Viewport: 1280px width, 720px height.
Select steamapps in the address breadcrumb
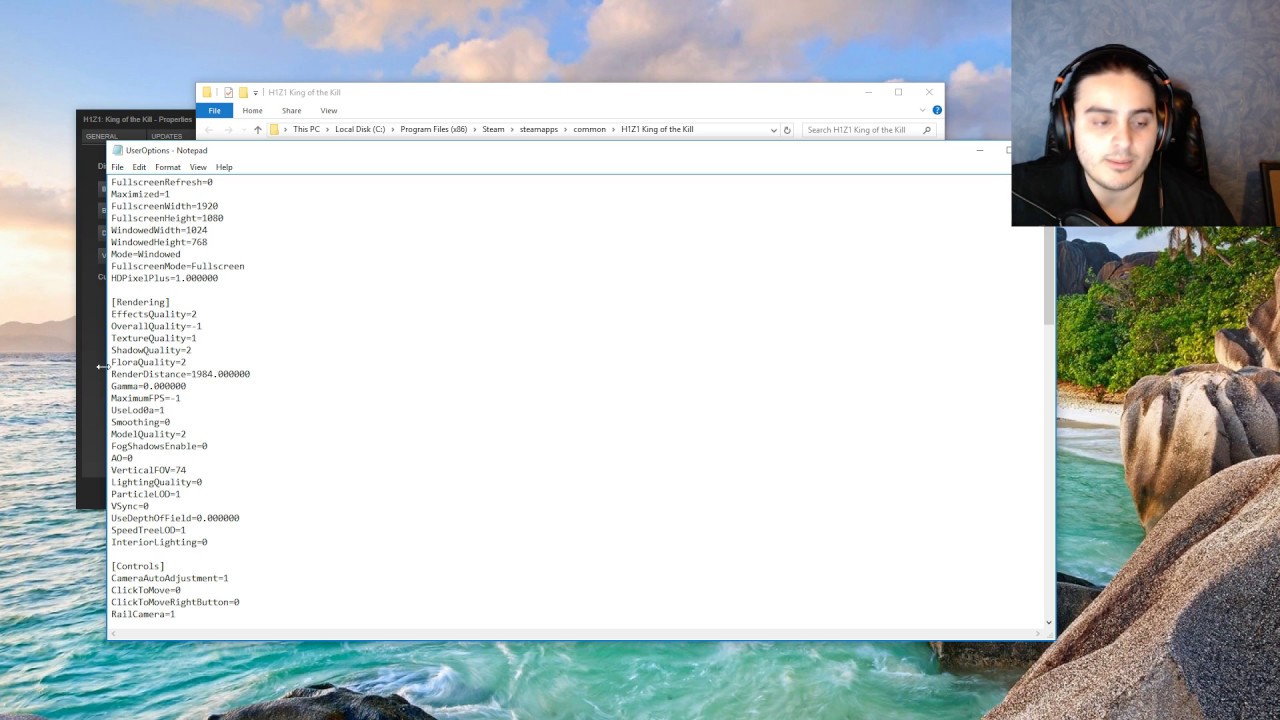539,130
